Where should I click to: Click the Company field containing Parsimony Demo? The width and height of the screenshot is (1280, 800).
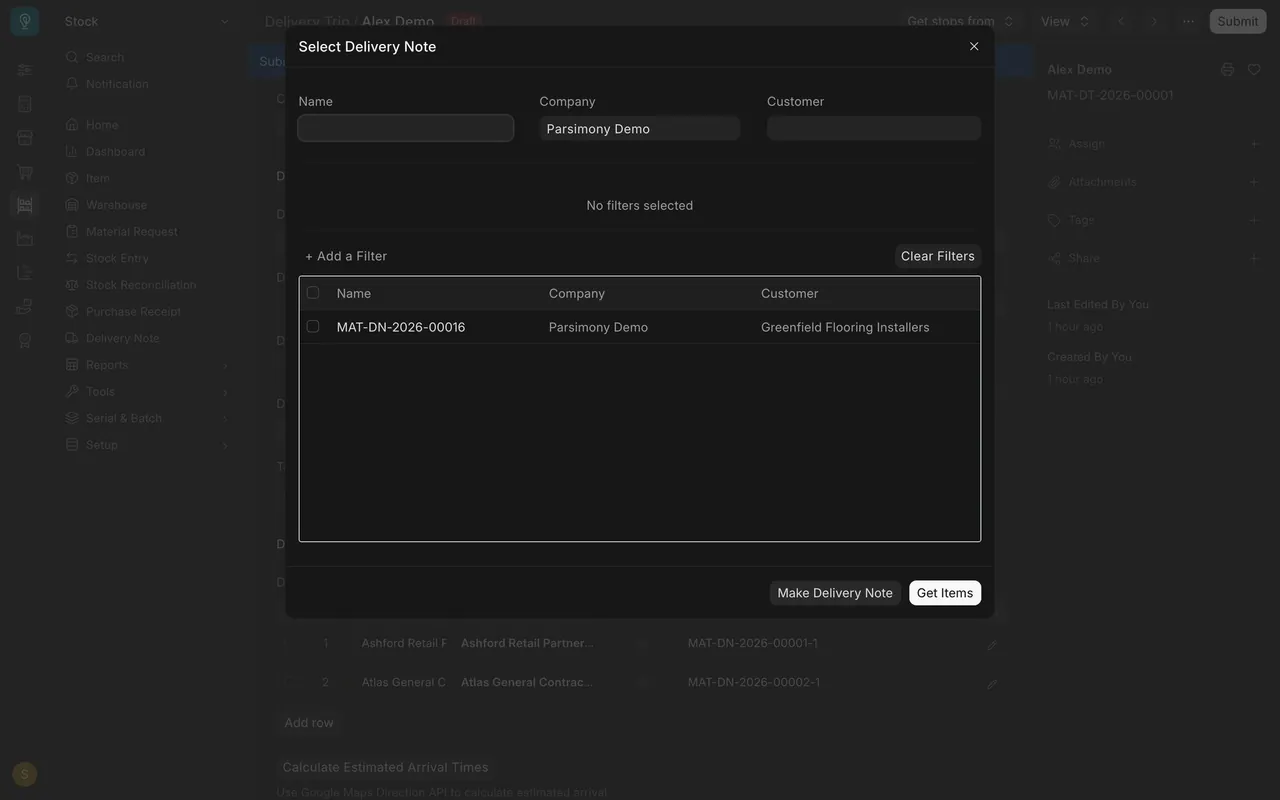click(x=640, y=128)
